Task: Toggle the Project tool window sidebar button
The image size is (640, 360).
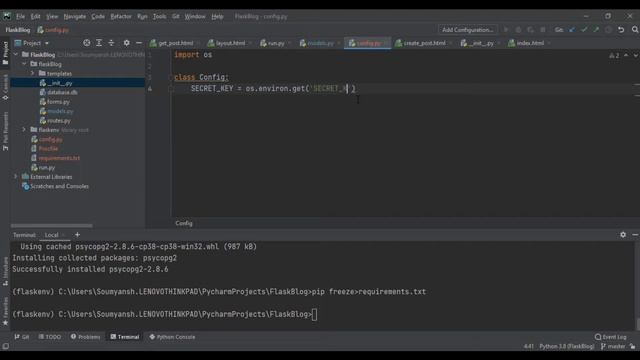Action: [x=5, y=53]
